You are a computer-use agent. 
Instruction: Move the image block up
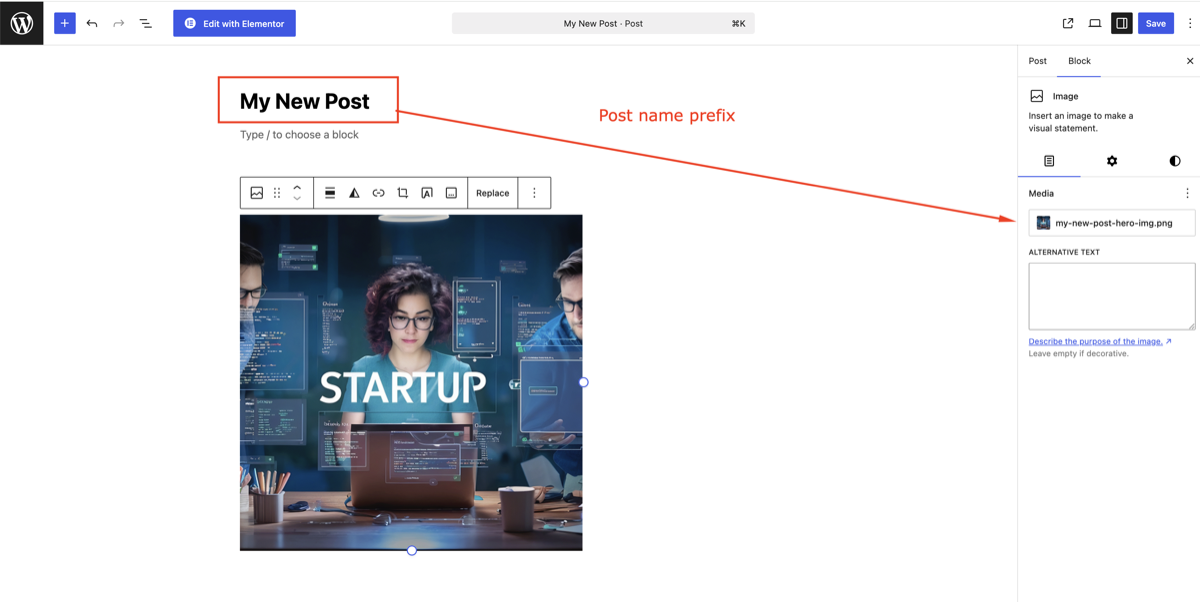297,187
